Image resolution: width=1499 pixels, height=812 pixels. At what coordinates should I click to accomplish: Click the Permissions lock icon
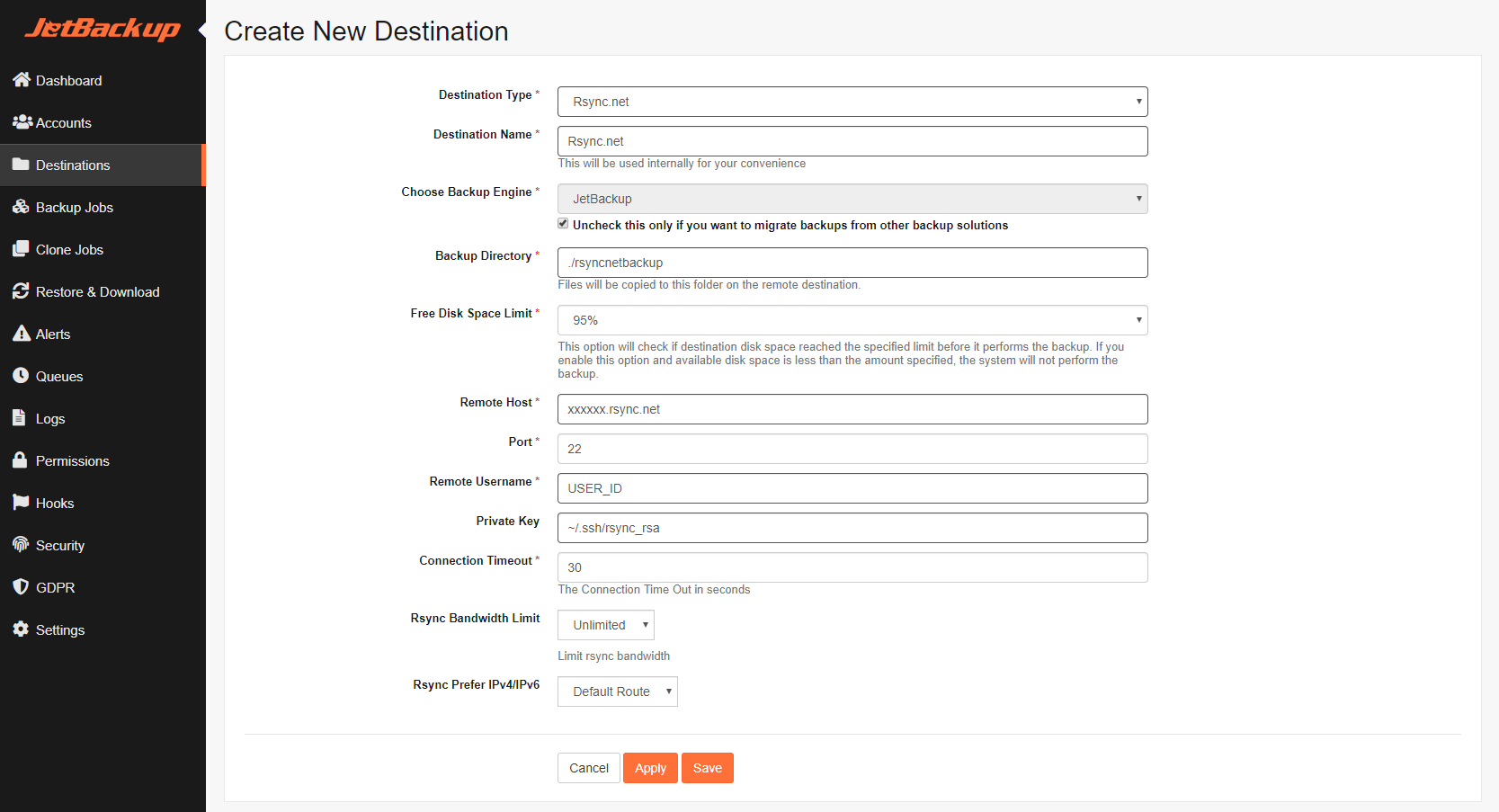pyautogui.click(x=20, y=460)
